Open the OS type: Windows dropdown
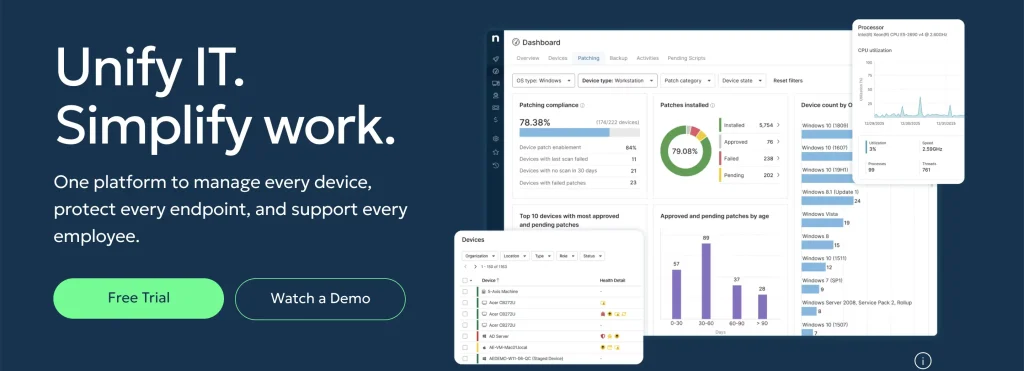Screen dimensions: 1024x371 (x=543, y=80)
